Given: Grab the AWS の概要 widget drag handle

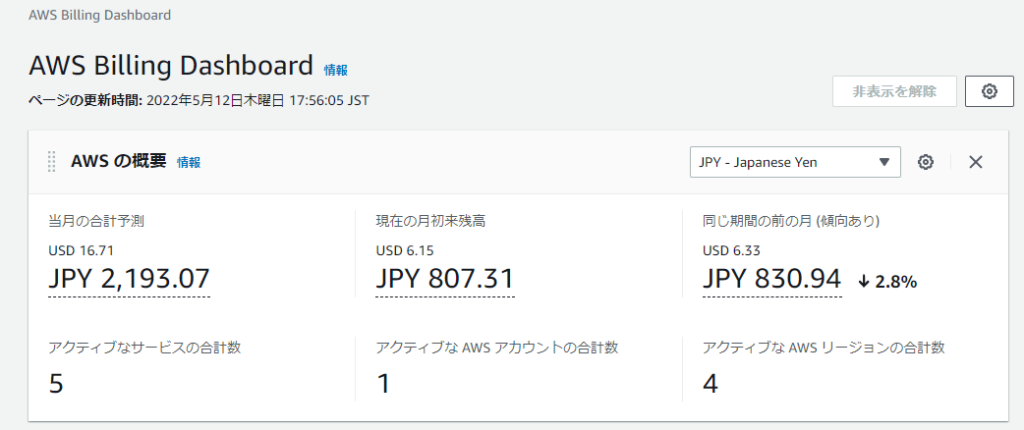Looking at the screenshot, I should pyautogui.click(x=52, y=162).
